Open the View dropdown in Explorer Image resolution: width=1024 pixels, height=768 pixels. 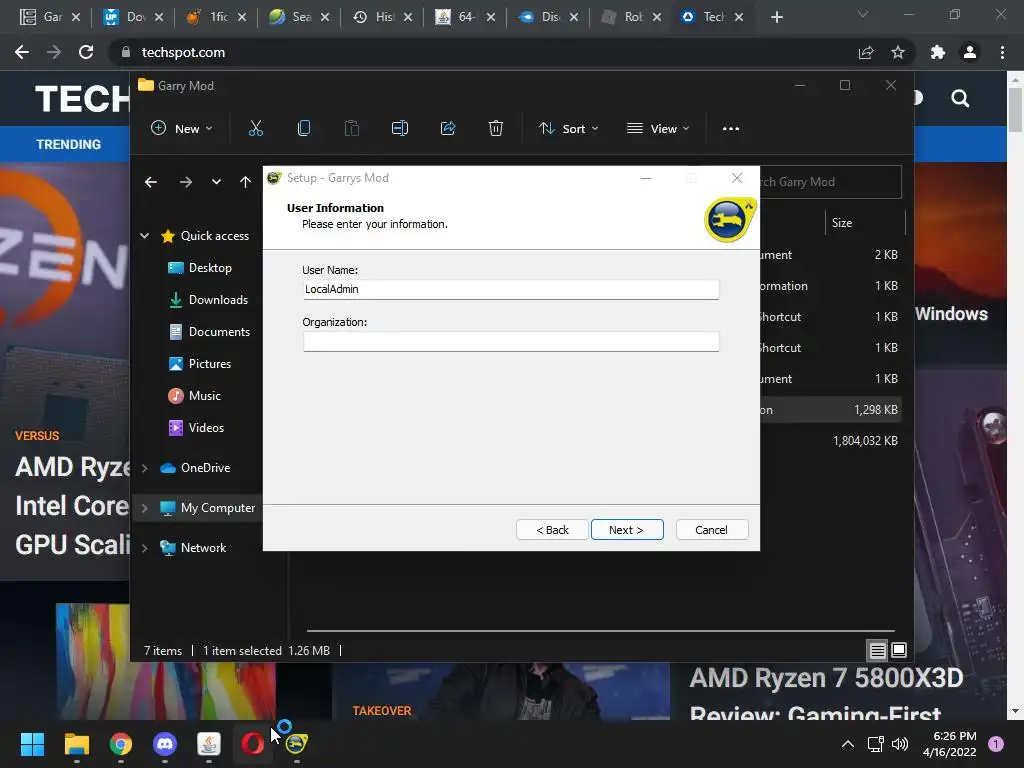[658, 129]
